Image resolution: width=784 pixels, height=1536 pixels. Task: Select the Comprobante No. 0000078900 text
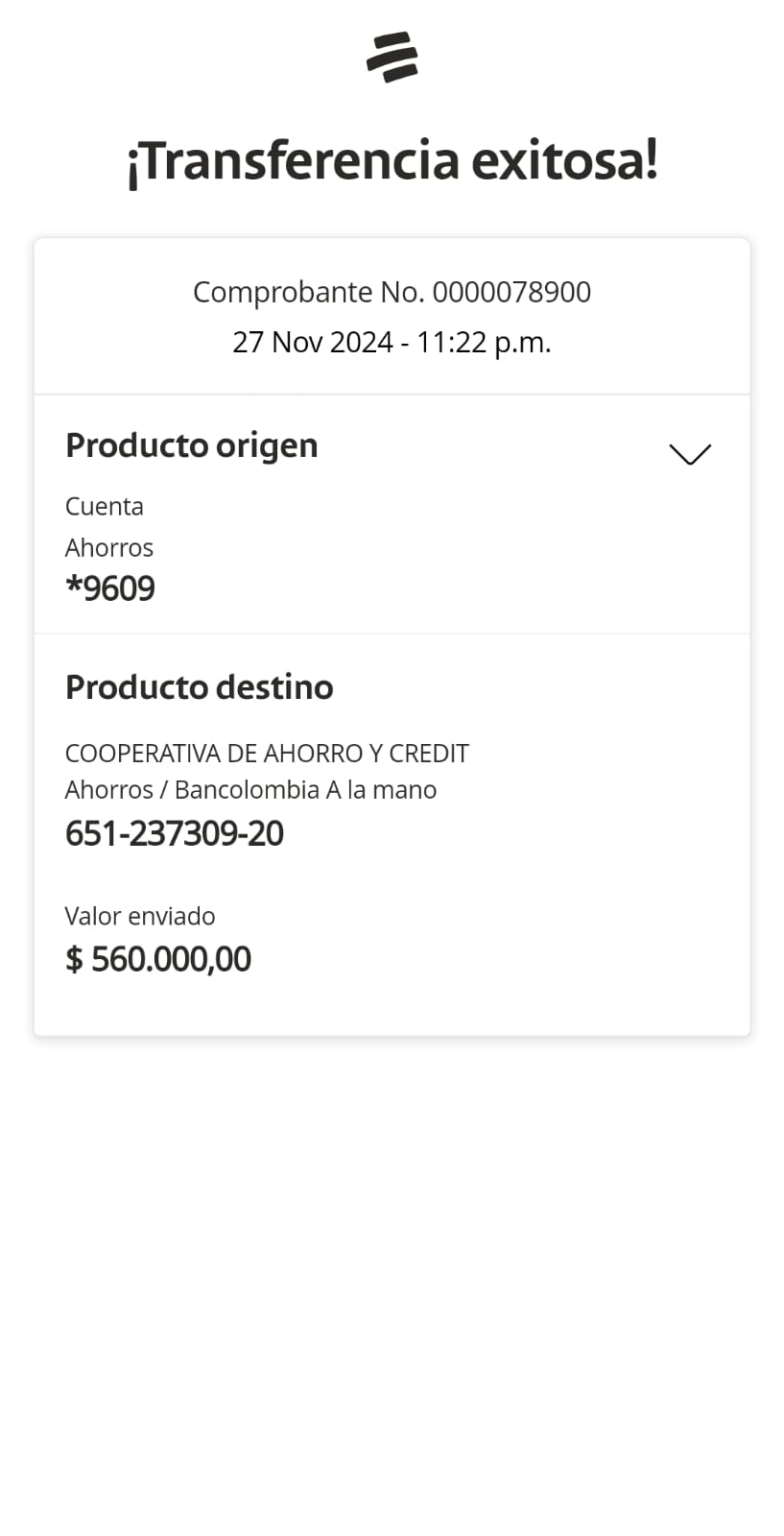pos(392,292)
